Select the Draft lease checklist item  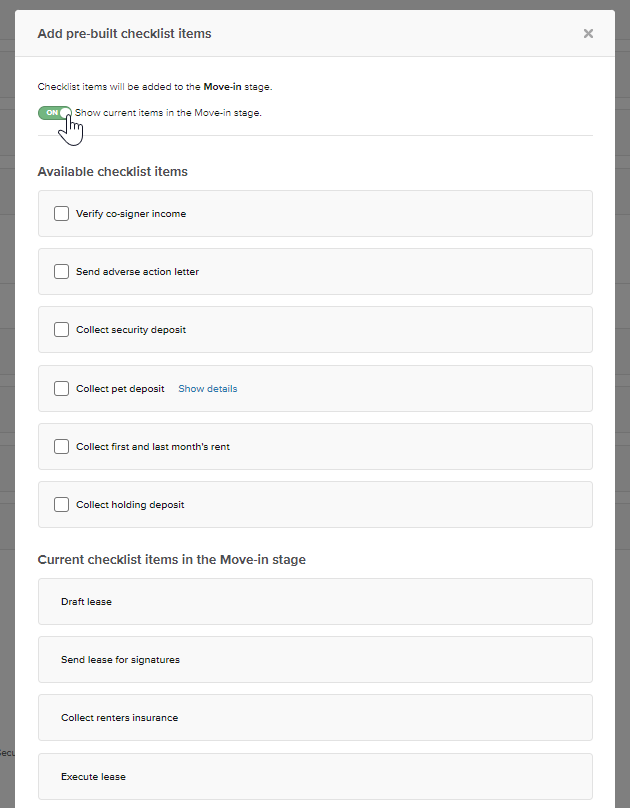pos(315,601)
